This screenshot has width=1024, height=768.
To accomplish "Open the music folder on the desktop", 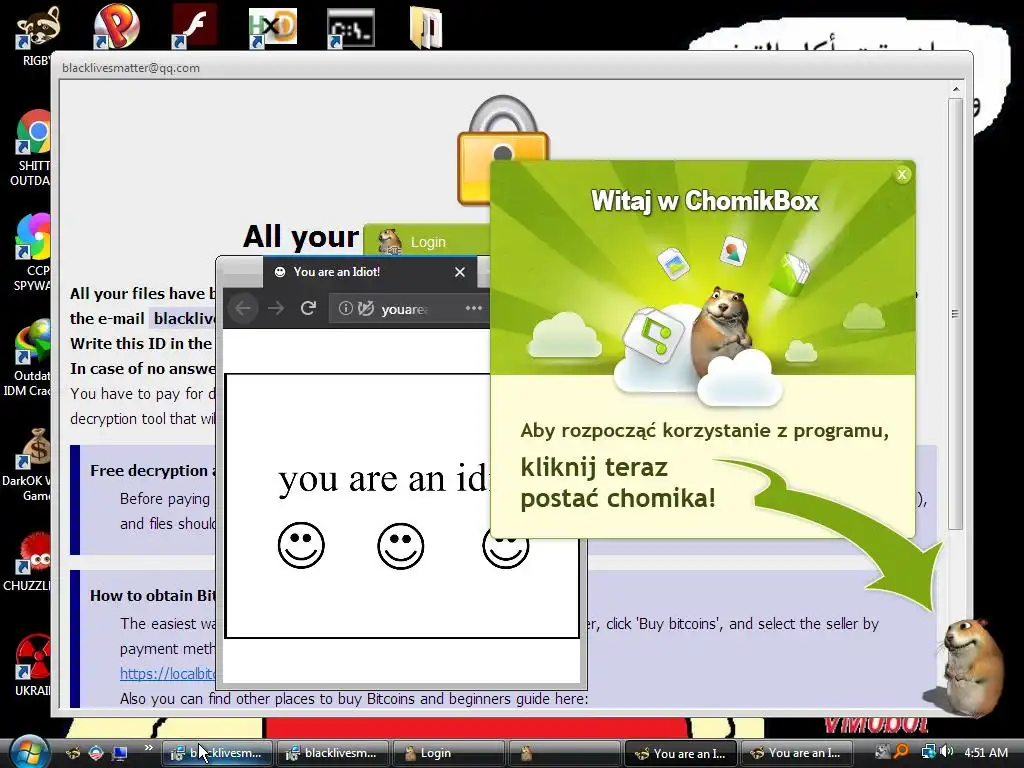I will 426,27.
